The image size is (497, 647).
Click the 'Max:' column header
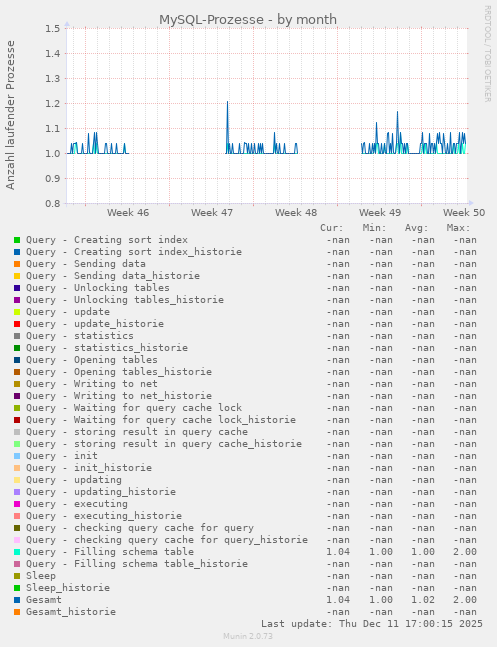click(459, 228)
